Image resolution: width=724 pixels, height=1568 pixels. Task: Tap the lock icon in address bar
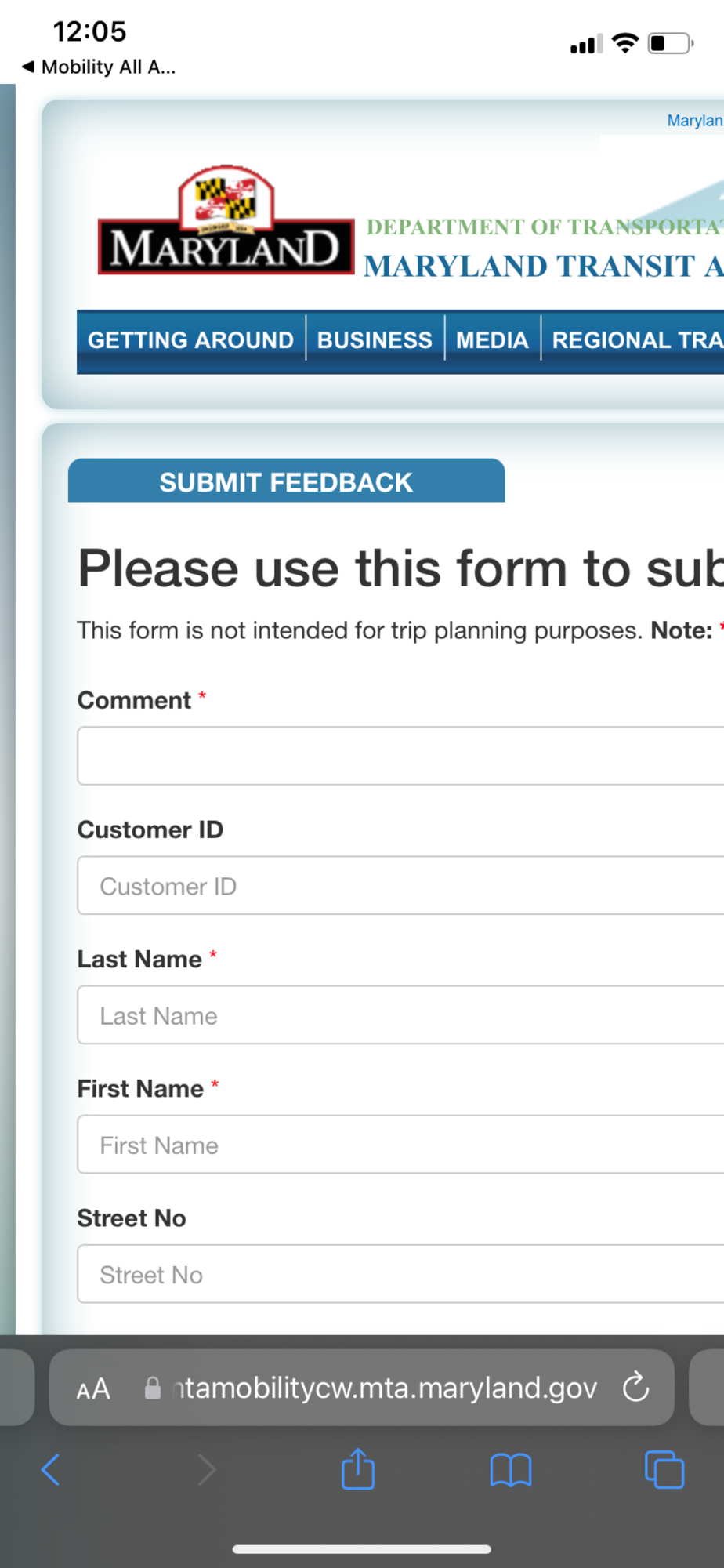coord(153,1388)
